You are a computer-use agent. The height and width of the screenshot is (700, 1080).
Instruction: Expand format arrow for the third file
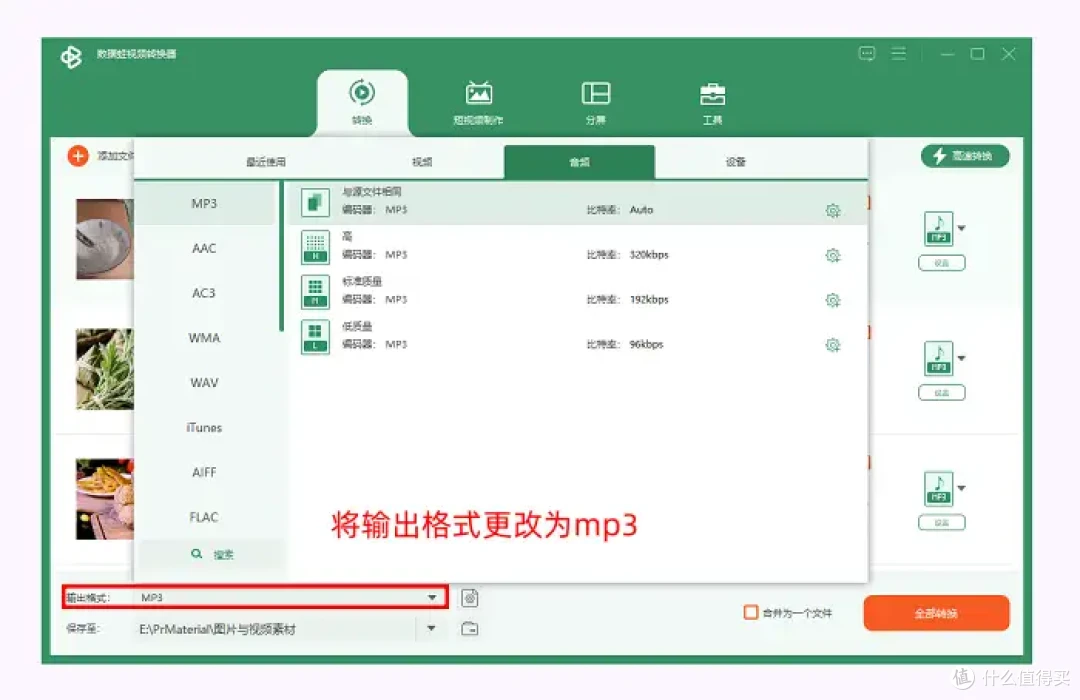click(x=962, y=488)
